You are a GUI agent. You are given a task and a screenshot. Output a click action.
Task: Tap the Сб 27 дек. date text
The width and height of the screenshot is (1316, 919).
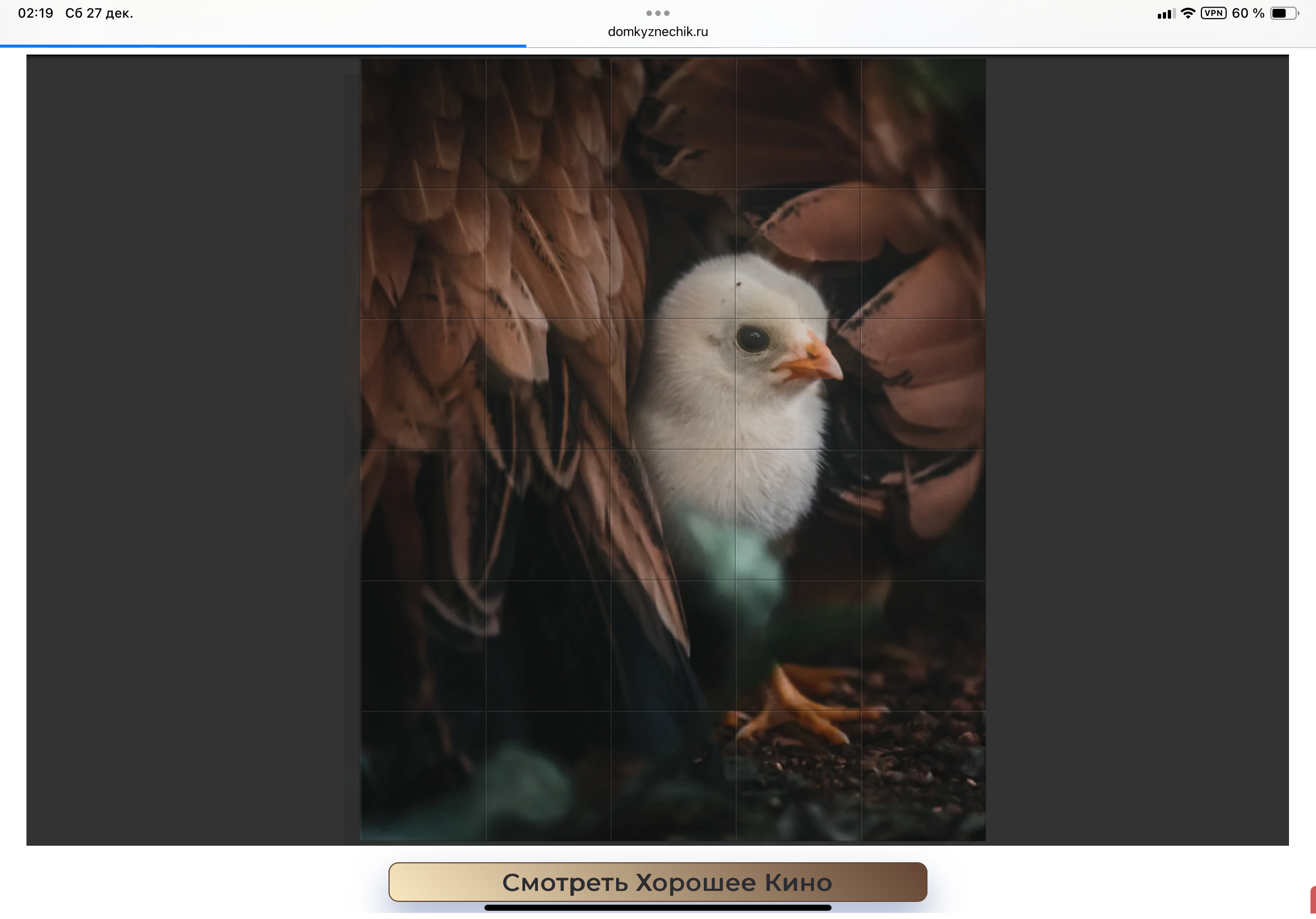(x=99, y=13)
